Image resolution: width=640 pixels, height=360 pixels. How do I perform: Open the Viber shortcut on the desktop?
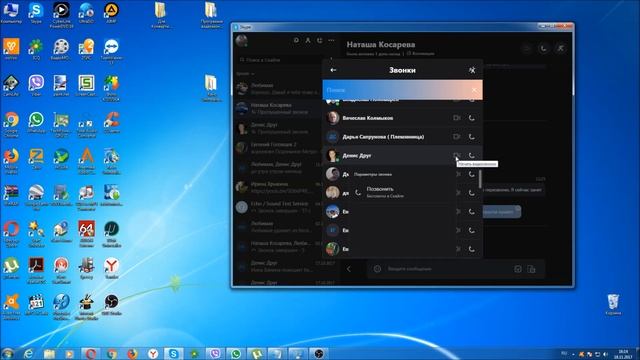(x=36, y=86)
